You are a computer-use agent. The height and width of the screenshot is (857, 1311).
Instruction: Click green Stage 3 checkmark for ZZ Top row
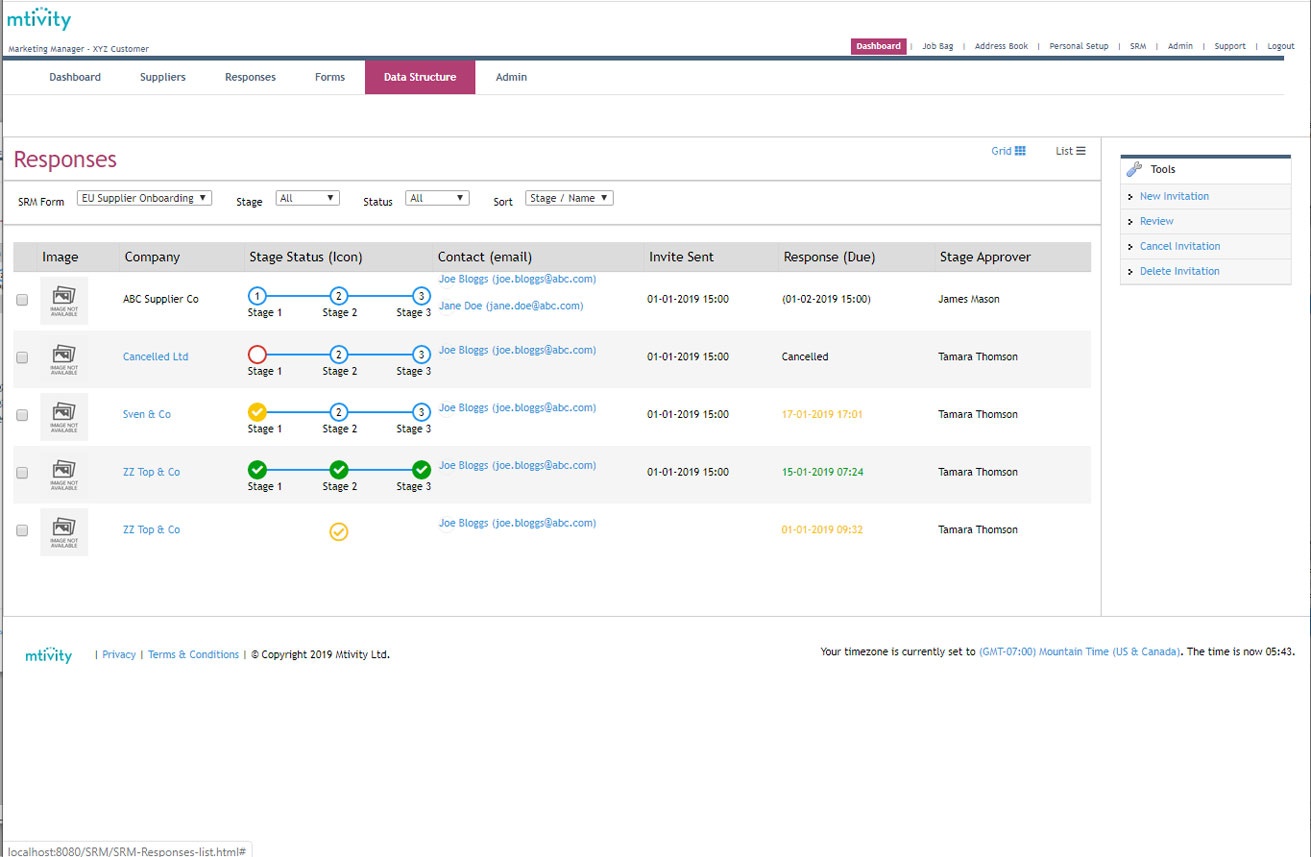point(421,469)
